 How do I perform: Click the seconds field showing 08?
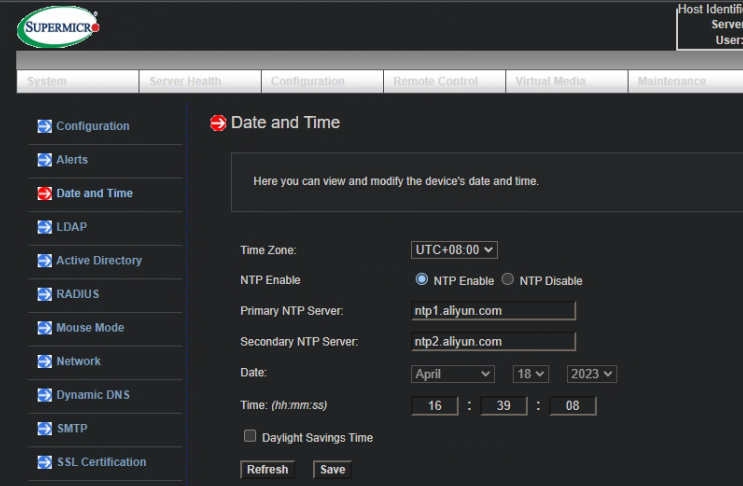coord(572,406)
